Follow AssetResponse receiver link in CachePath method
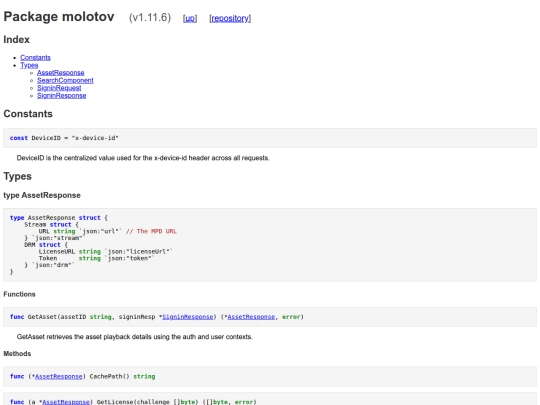This screenshot has height=405, width=540. click(59, 376)
